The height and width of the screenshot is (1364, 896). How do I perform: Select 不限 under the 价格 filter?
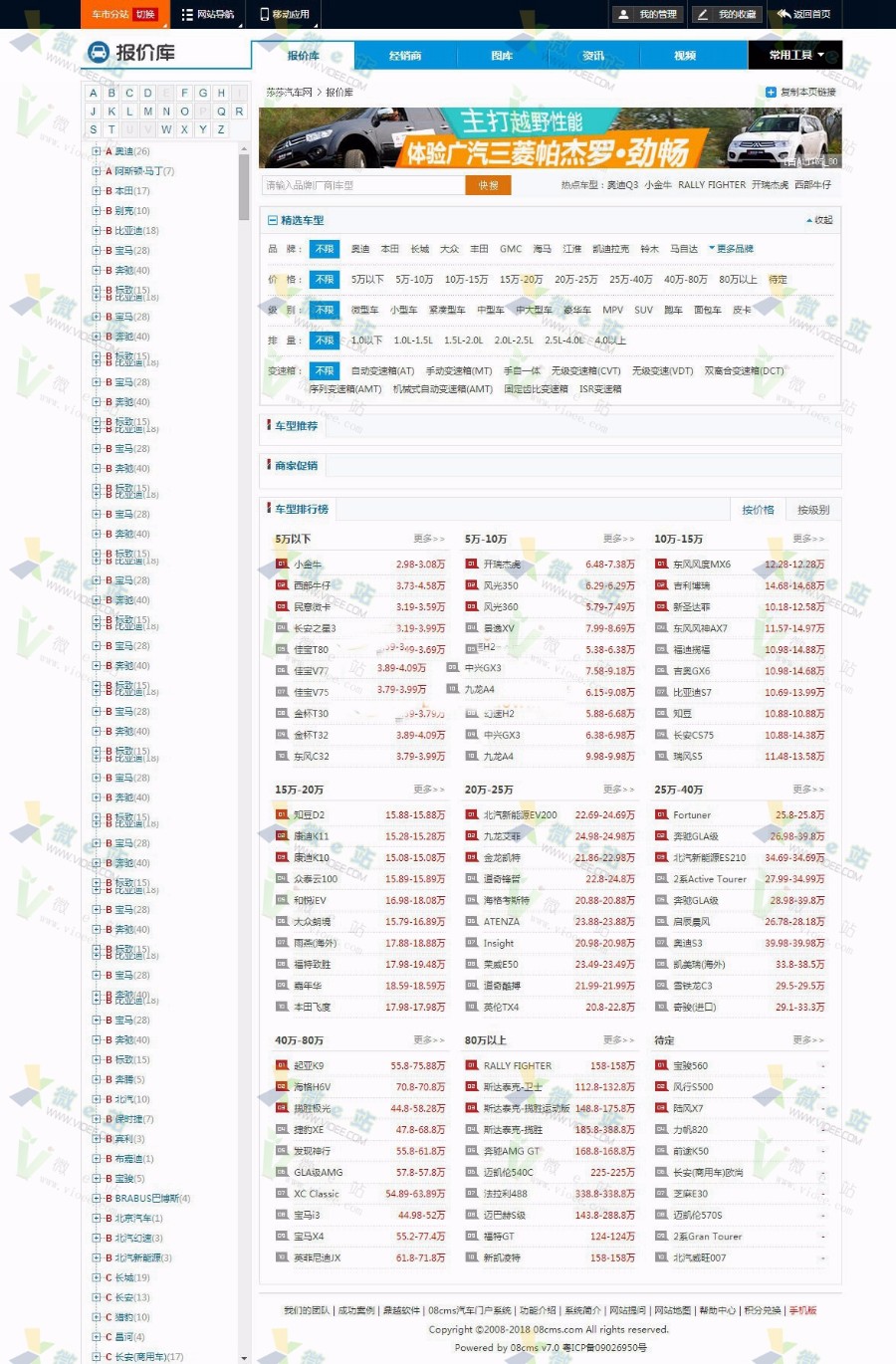click(x=324, y=280)
